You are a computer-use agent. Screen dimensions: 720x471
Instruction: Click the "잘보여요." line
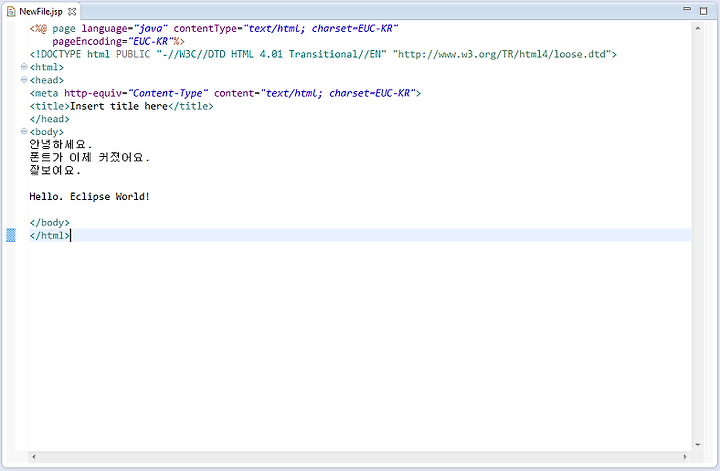coord(55,170)
